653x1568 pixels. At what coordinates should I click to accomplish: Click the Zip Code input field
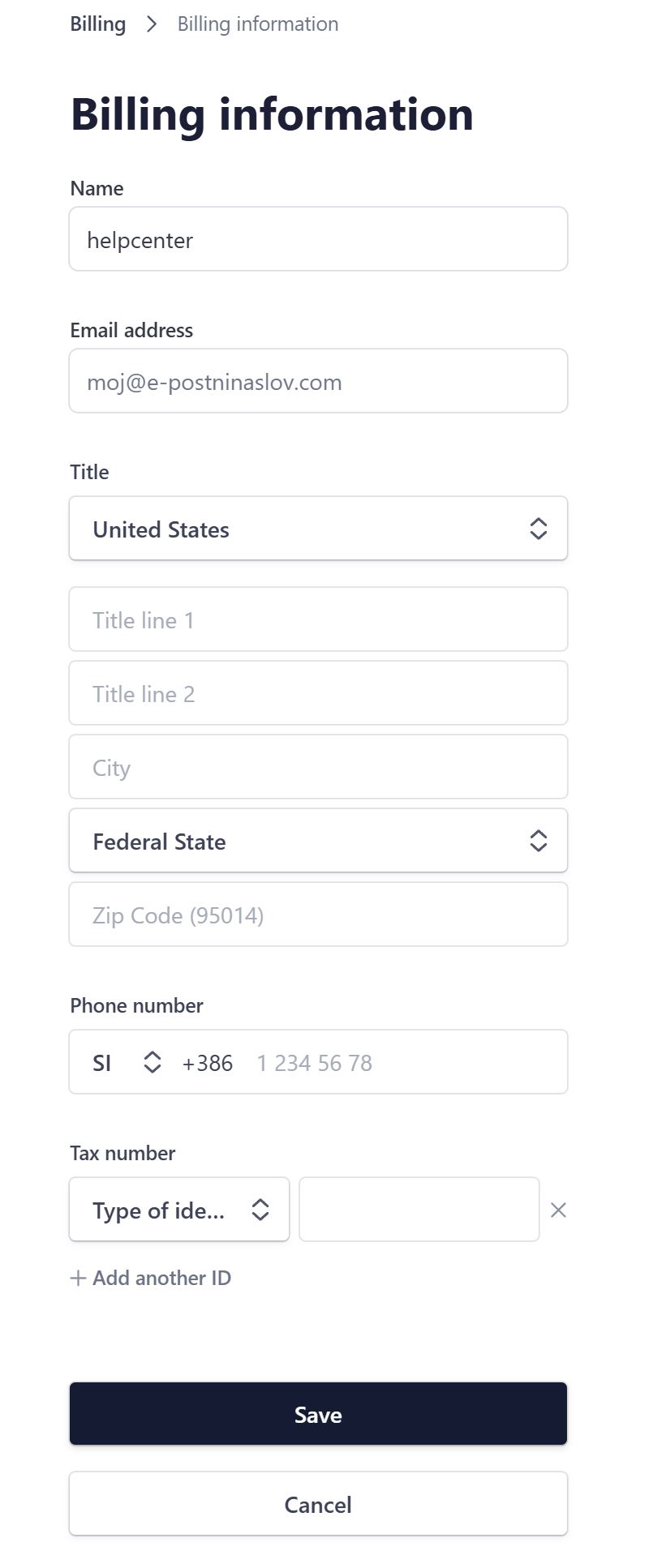pos(318,915)
